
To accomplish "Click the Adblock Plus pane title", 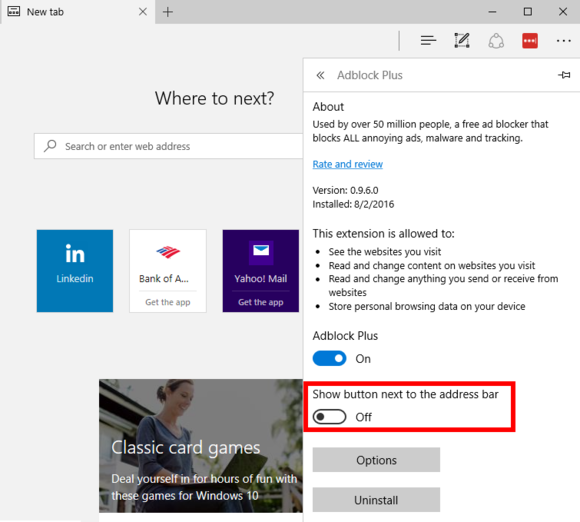I will (x=370, y=75).
